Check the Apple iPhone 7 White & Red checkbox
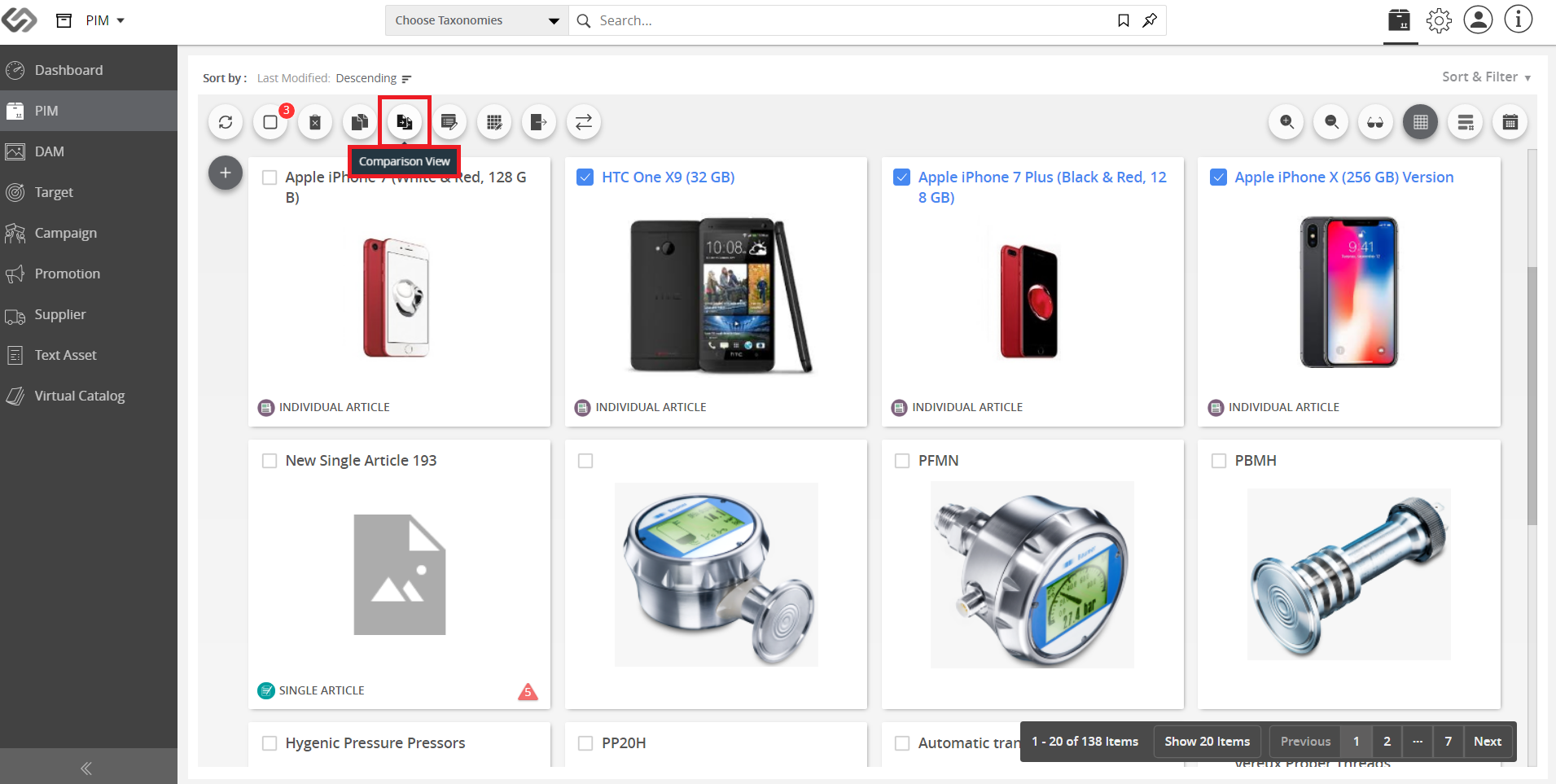This screenshot has height=784, width=1556. pos(270,177)
